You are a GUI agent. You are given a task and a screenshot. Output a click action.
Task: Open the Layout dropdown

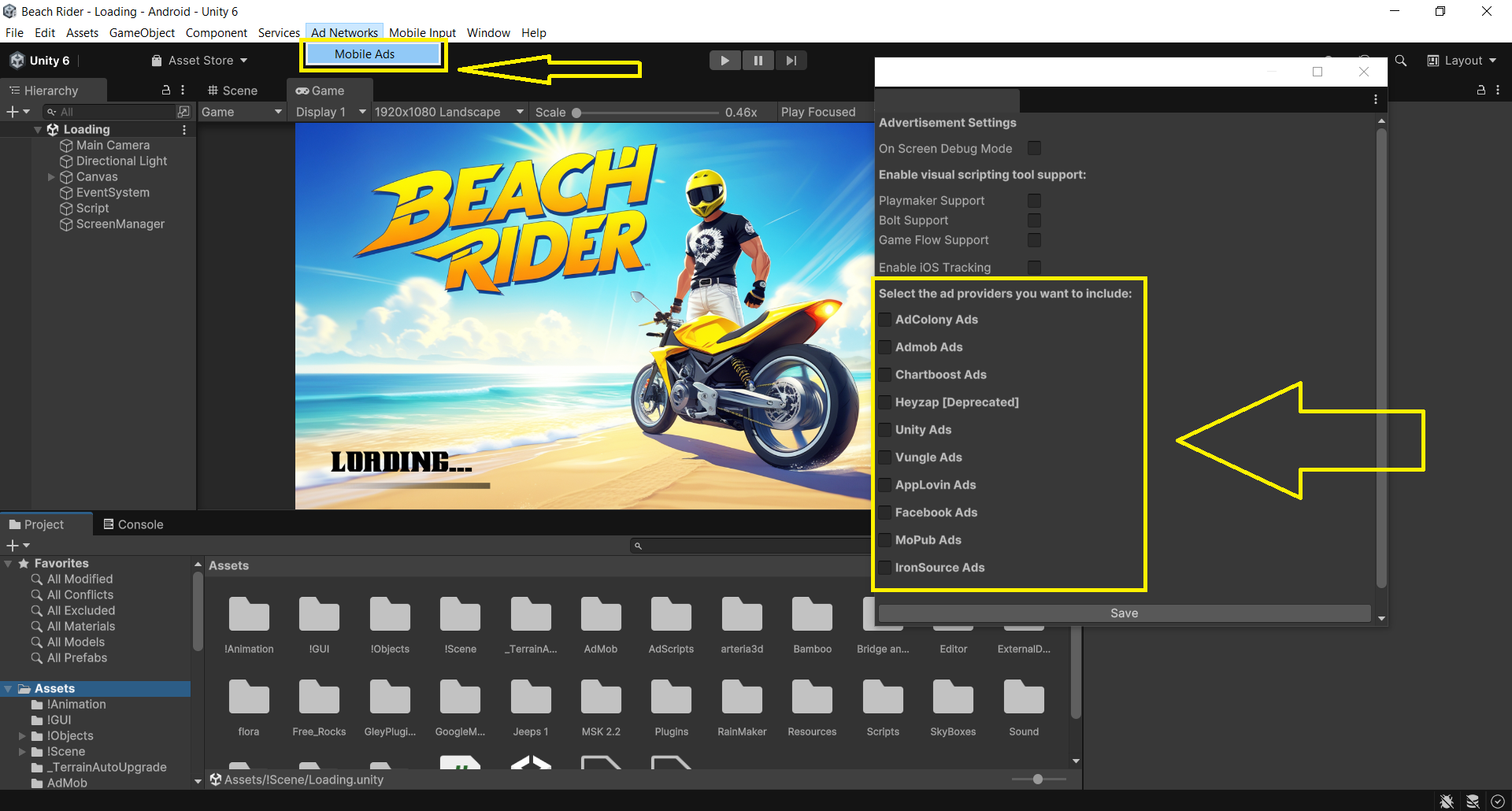pyautogui.click(x=1462, y=61)
